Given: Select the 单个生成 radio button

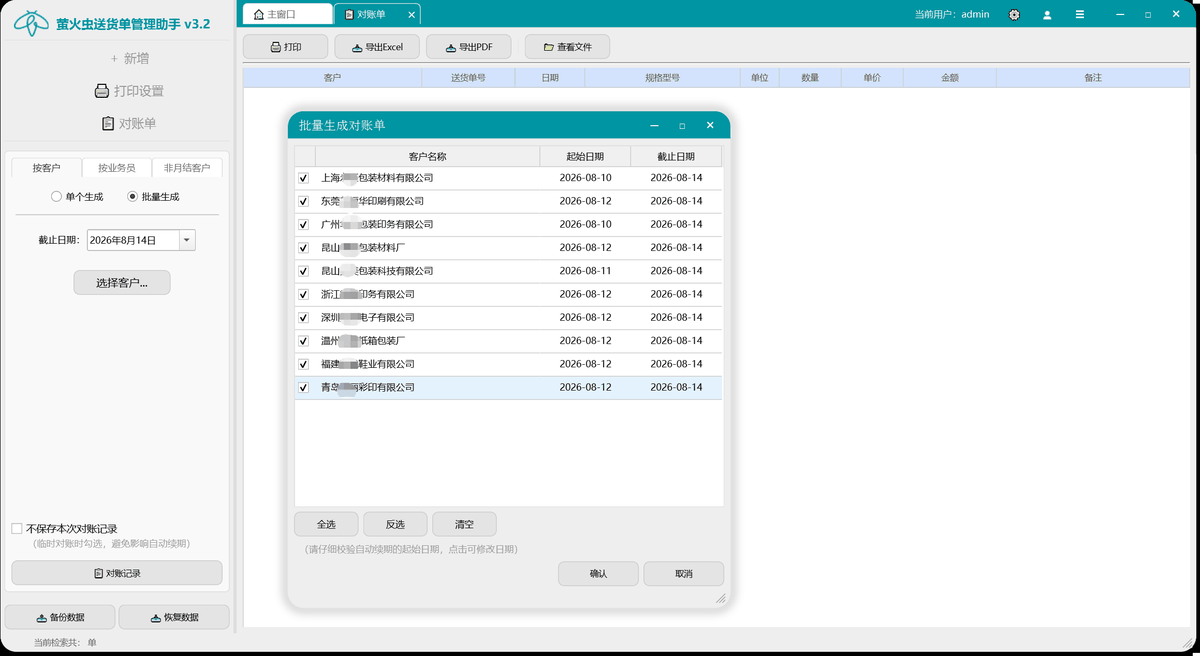Looking at the screenshot, I should [x=77, y=197].
